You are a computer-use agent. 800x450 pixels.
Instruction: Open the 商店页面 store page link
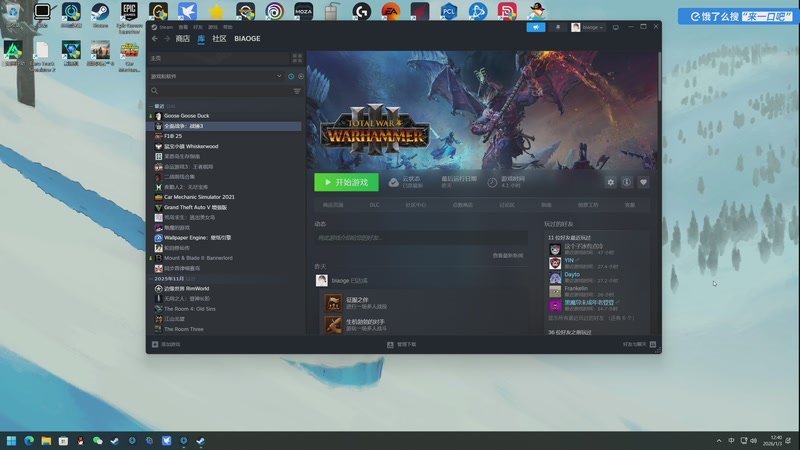pyautogui.click(x=333, y=205)
